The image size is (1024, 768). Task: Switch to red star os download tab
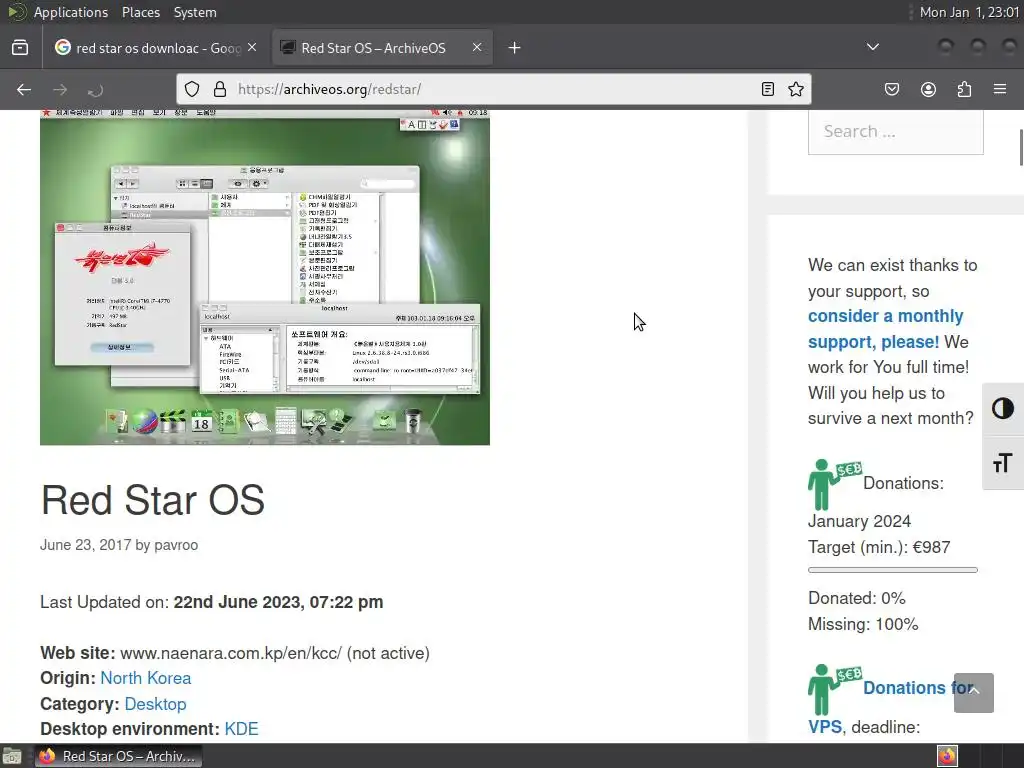[x=155, y=48]
